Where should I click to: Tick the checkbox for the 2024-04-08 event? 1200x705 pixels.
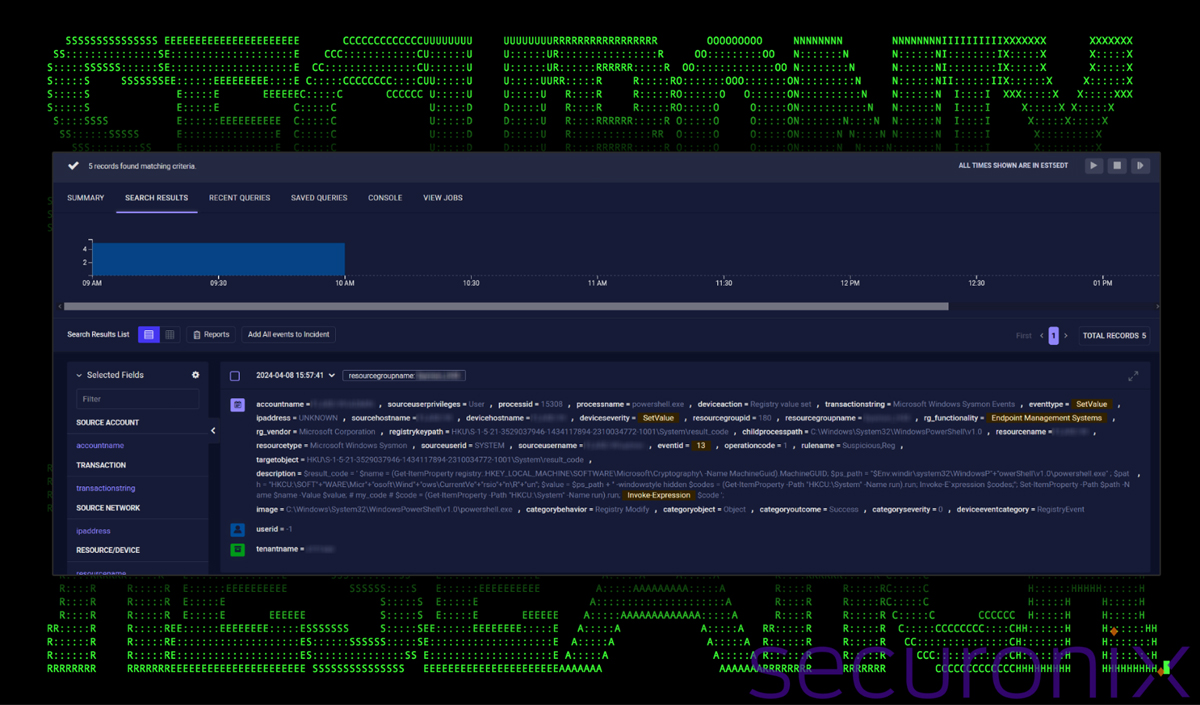click(235, 376)
